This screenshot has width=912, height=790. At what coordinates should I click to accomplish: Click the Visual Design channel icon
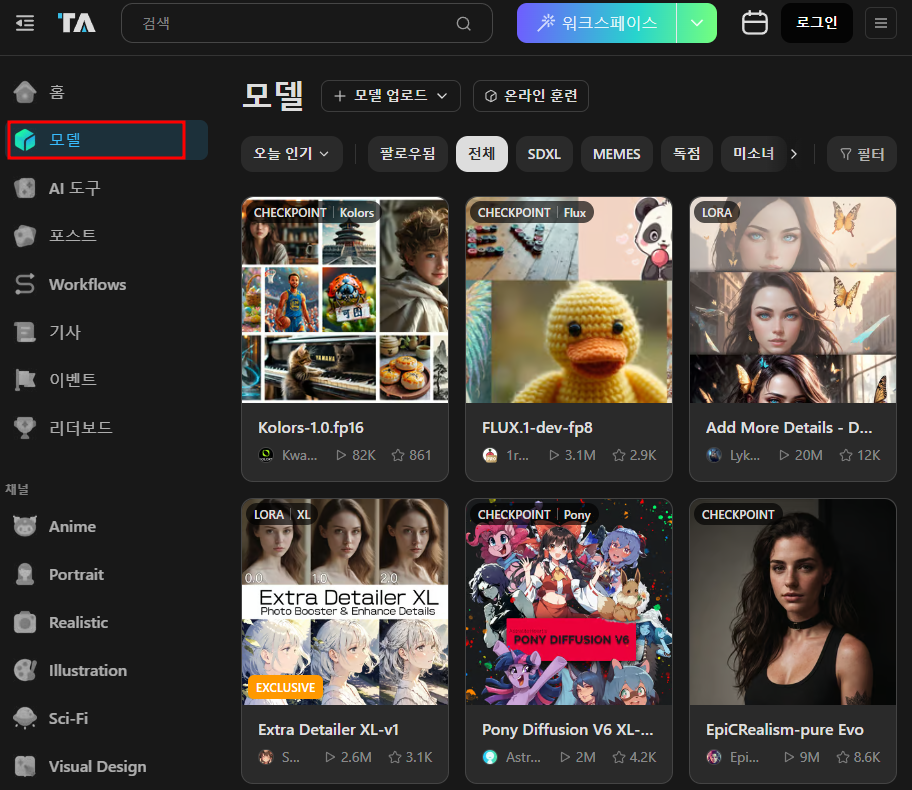[25, 766]
